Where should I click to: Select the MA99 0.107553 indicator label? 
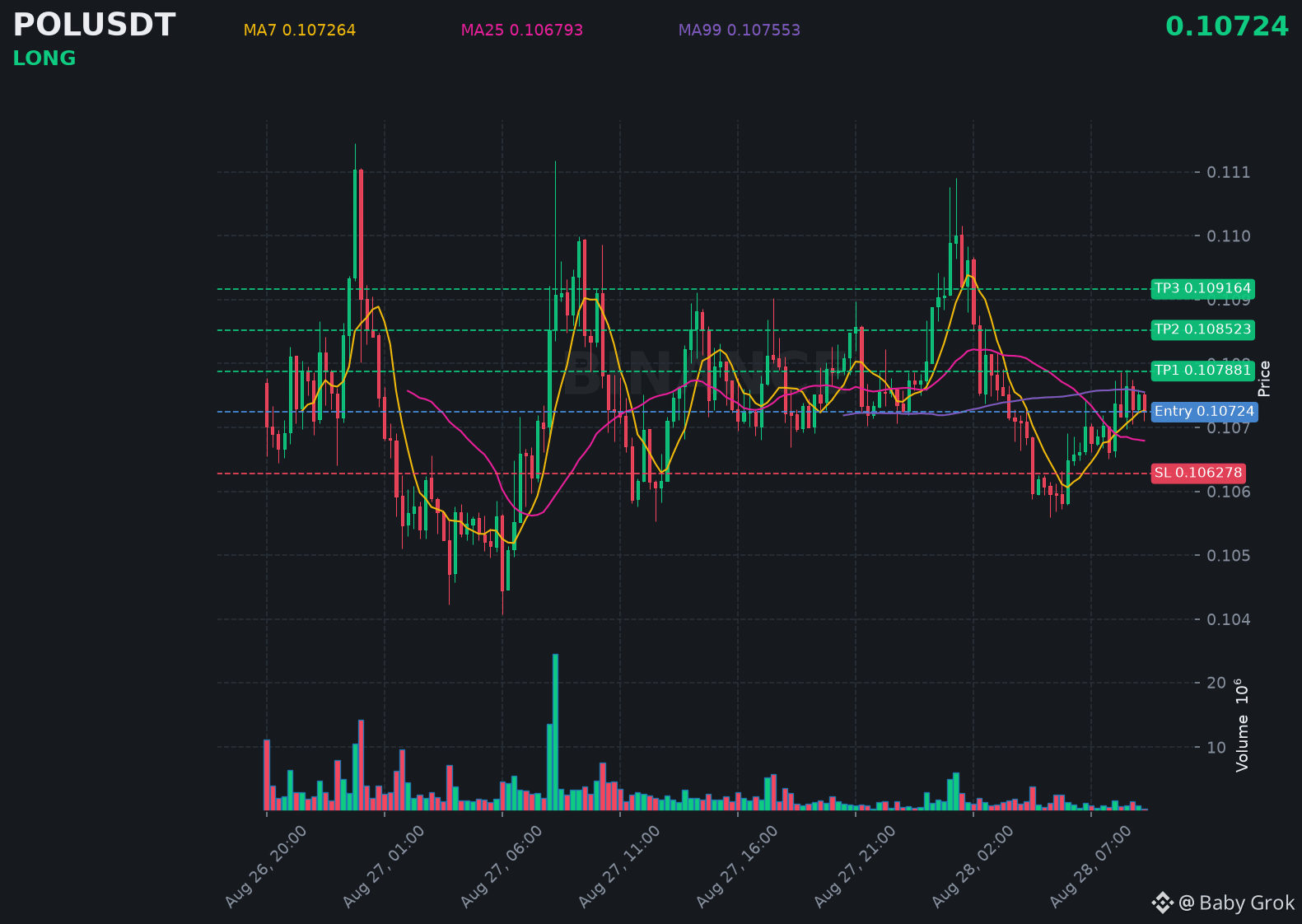point(740,30)
